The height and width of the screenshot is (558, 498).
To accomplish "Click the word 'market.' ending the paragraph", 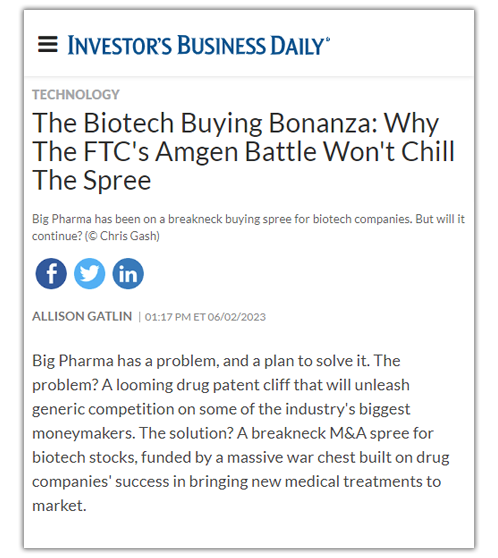I will coord(59,505).
